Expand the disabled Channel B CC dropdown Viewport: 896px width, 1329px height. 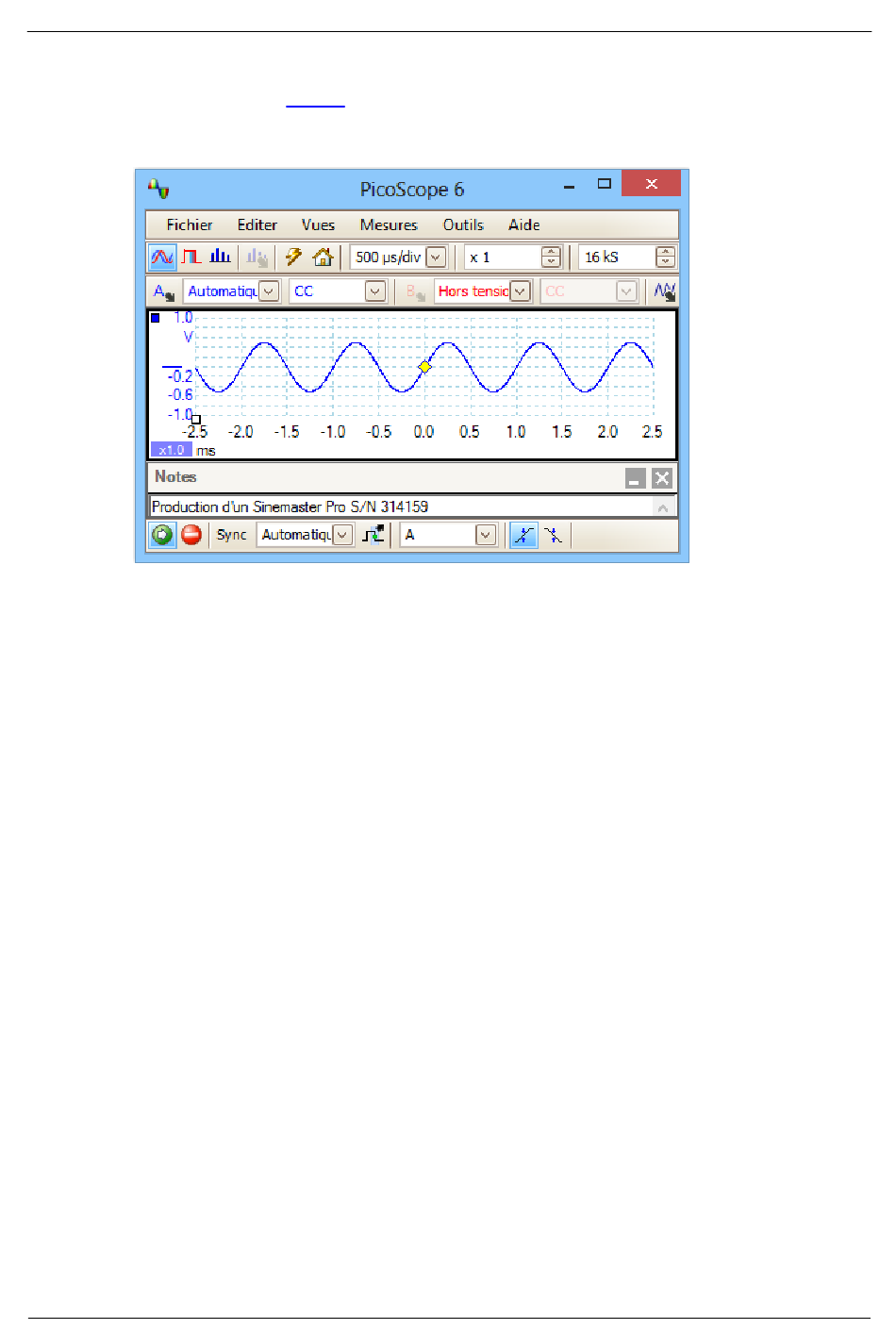tap(627, 291)
